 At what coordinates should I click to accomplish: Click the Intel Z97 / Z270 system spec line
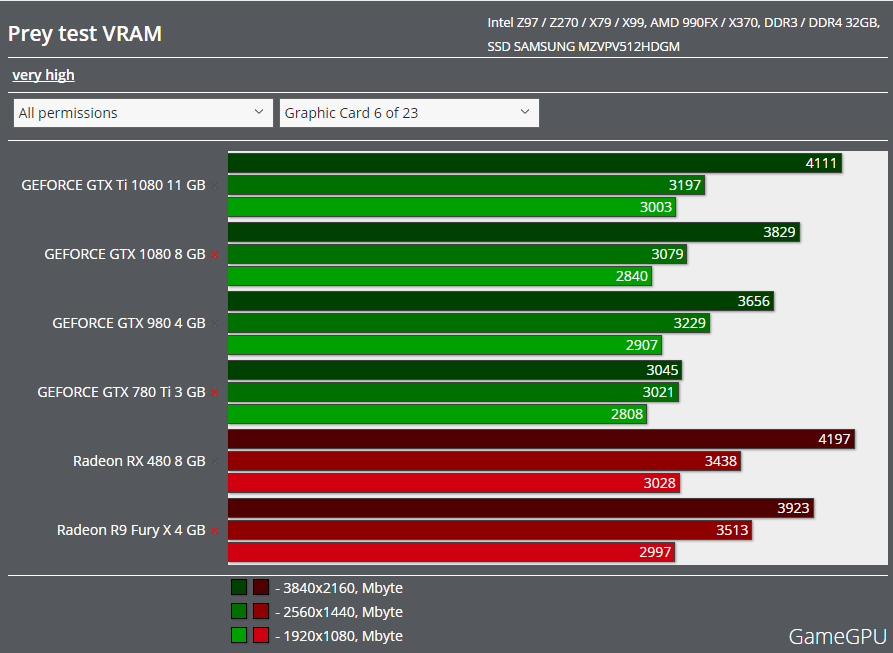683,23
